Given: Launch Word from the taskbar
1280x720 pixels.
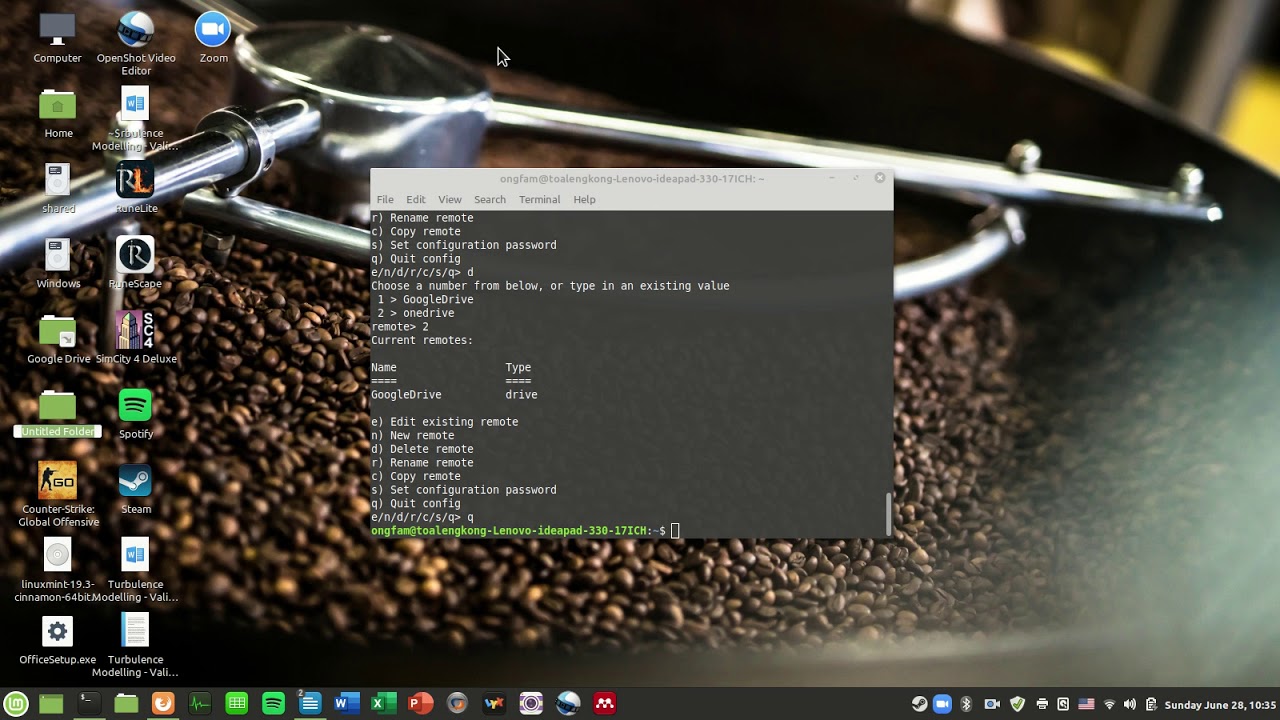Looking at the screenshot, I should coord(346,704).
